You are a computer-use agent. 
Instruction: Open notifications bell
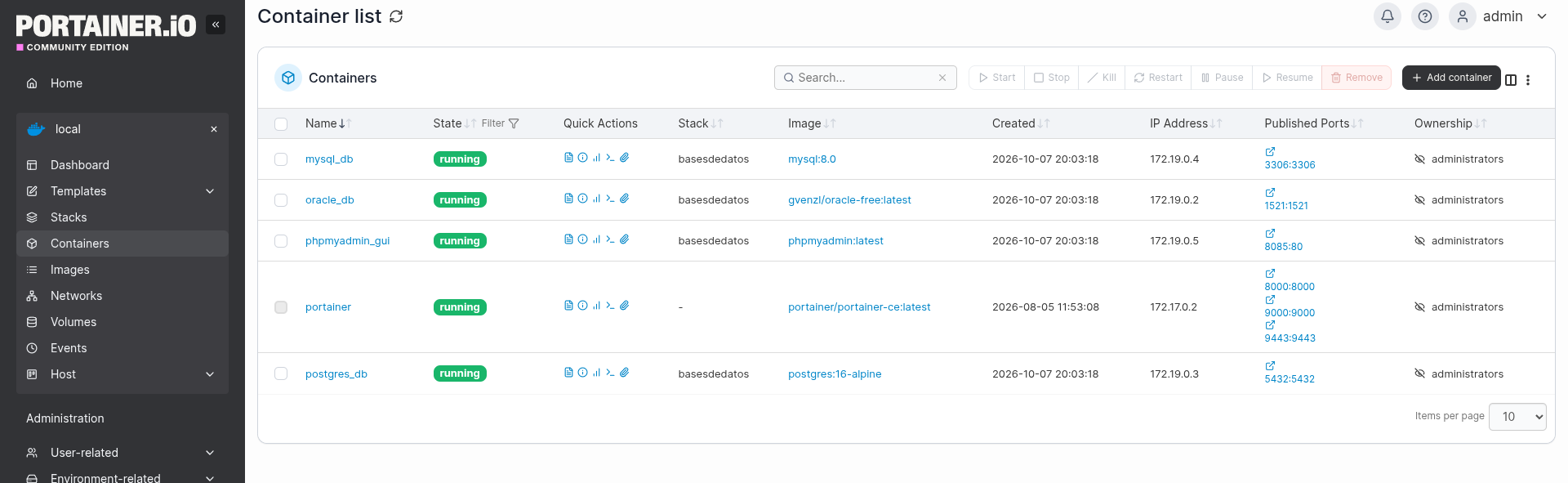(x=1388, y=16)
